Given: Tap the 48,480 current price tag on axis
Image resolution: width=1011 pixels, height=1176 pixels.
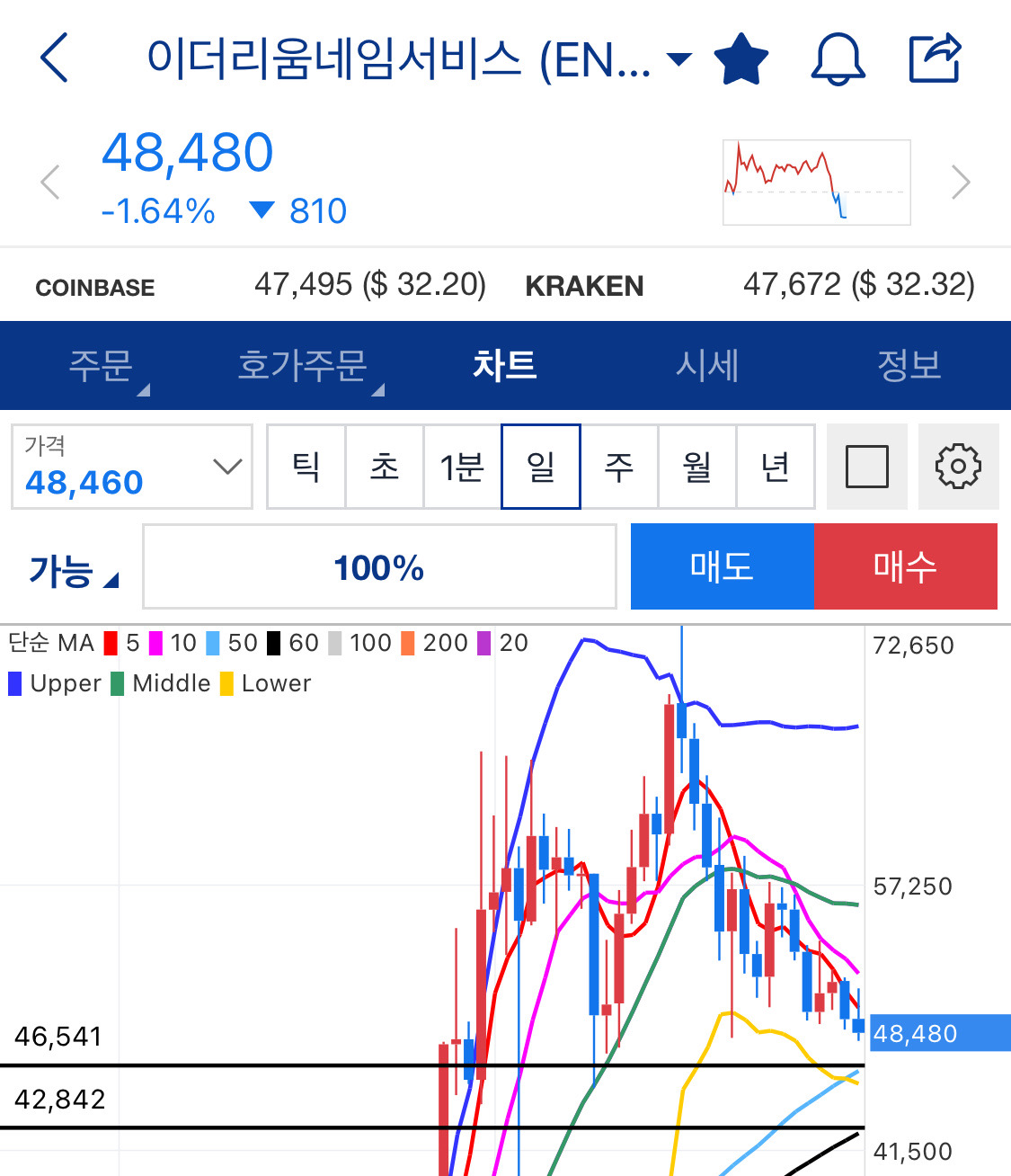Looking at the screenshot, I should click(940, 1033).
